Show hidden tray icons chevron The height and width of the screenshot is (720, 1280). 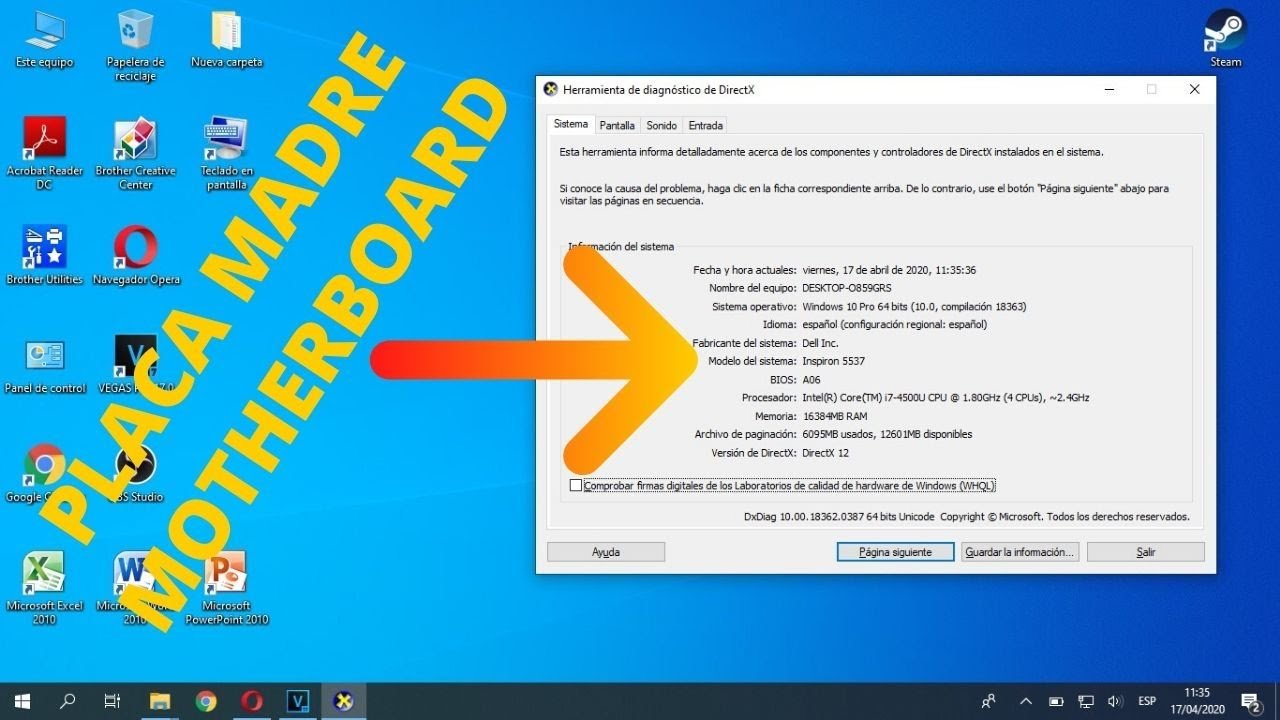coord(1026,701)
